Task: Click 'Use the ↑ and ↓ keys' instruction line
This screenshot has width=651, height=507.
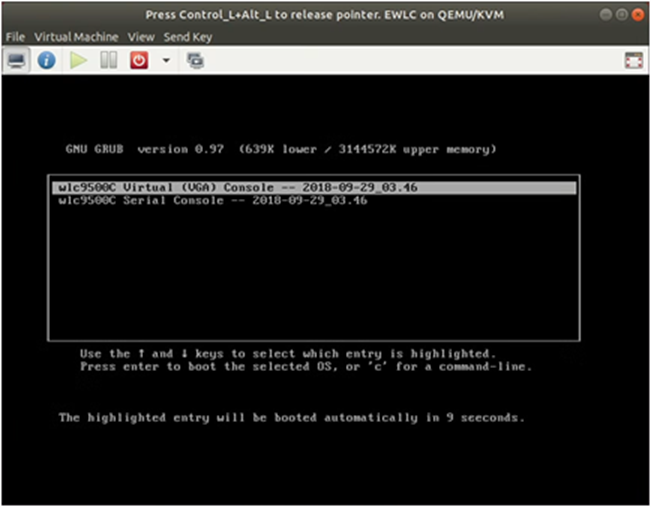Action: click(x=288, y=354)
